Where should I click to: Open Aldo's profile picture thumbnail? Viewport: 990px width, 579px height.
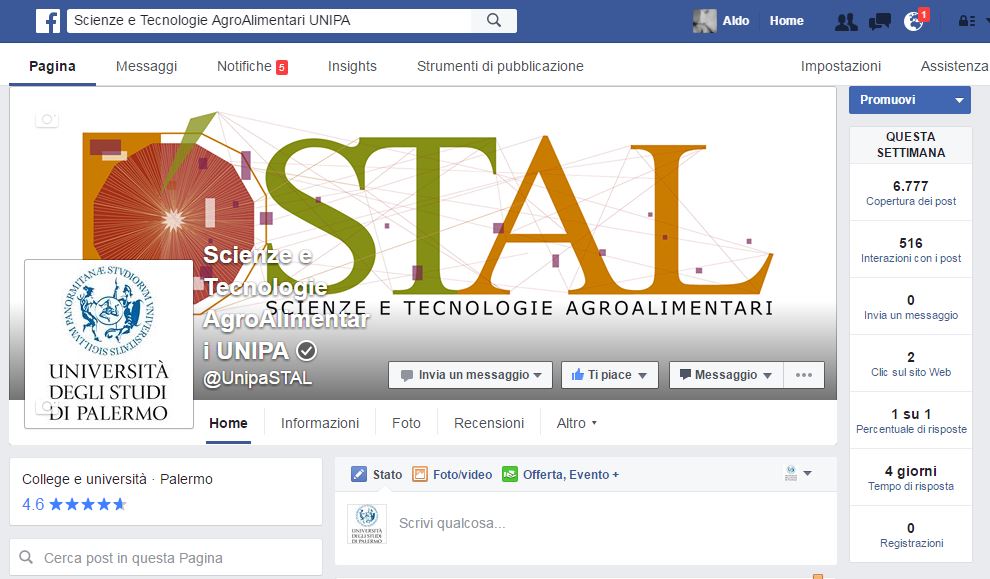704,21
